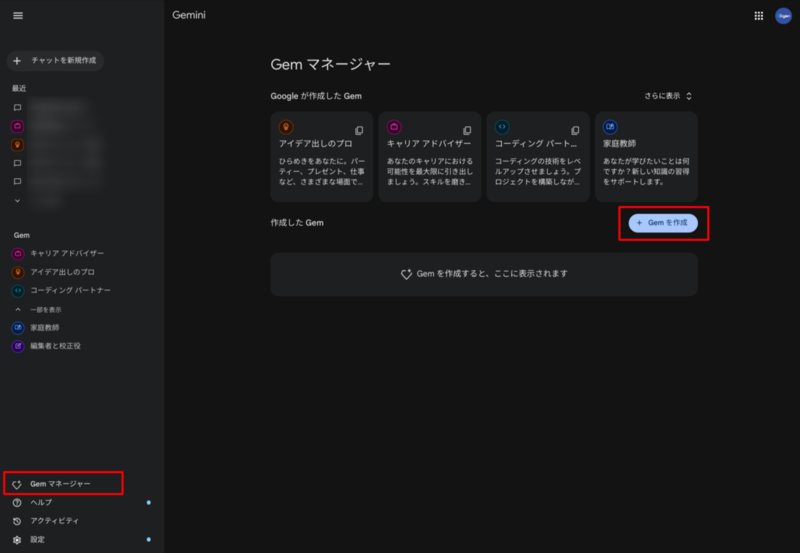Open アクティビティ menu item
The height and width of the screenshot is (553, 800).
pyautogui.click(x=54, y=521)
